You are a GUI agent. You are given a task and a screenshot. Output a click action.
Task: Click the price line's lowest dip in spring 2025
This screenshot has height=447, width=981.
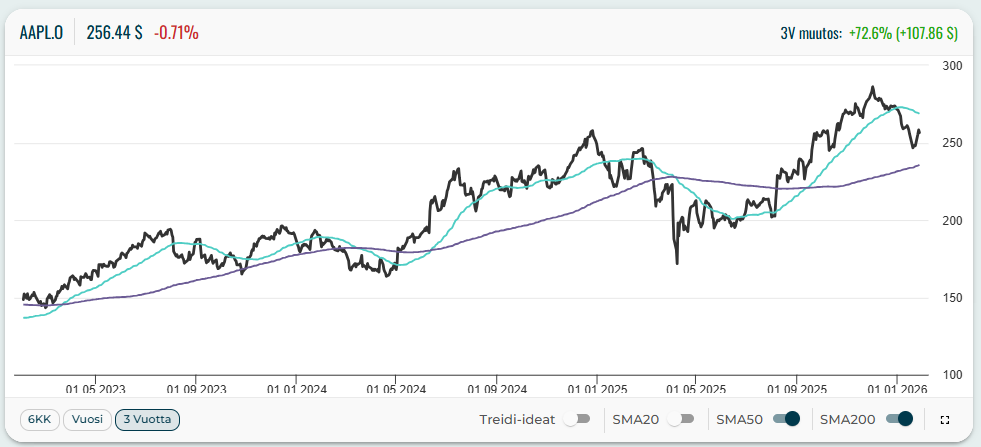tap(677, 263)
